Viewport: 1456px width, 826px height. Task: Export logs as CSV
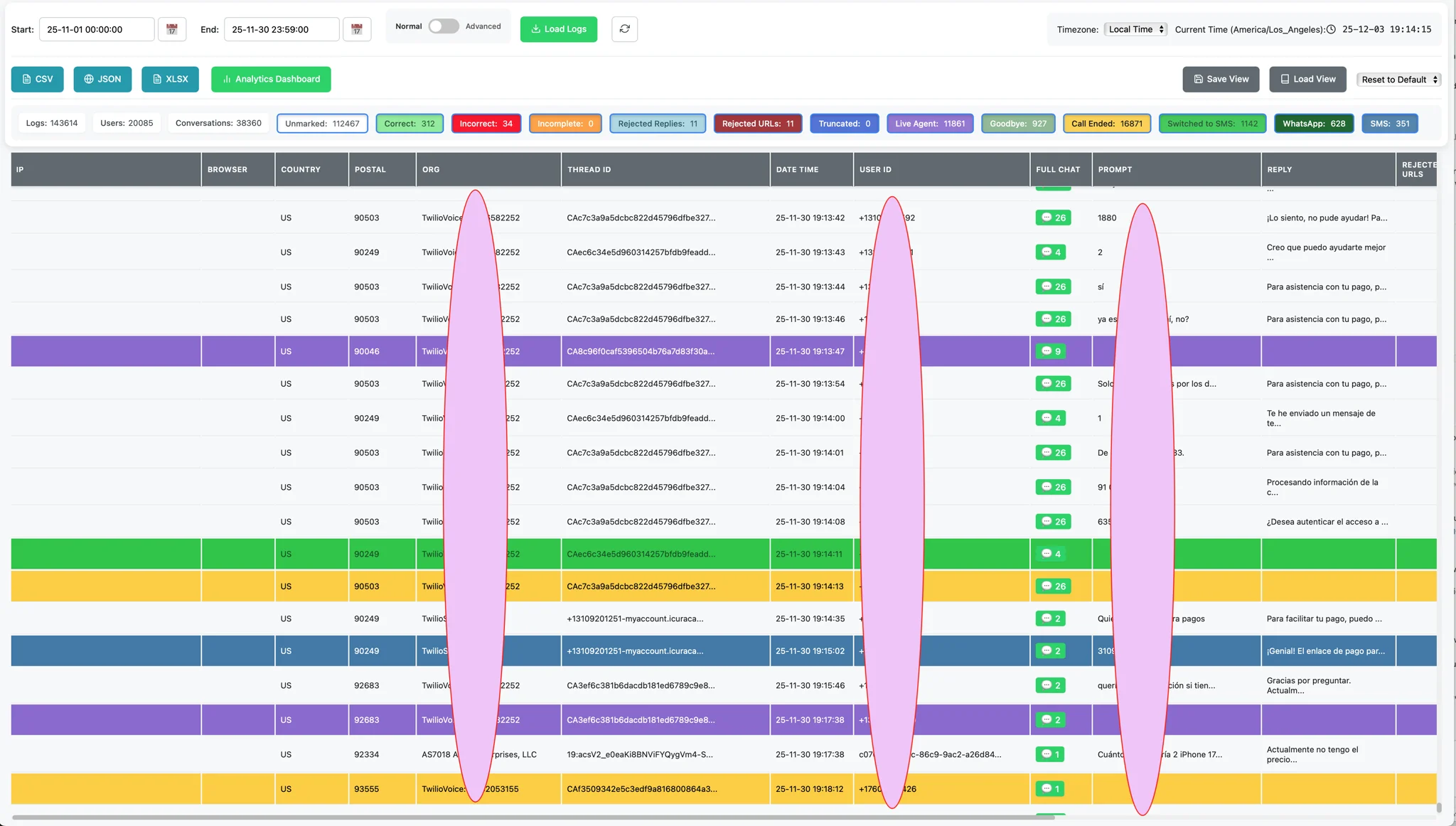coord(38,79)
